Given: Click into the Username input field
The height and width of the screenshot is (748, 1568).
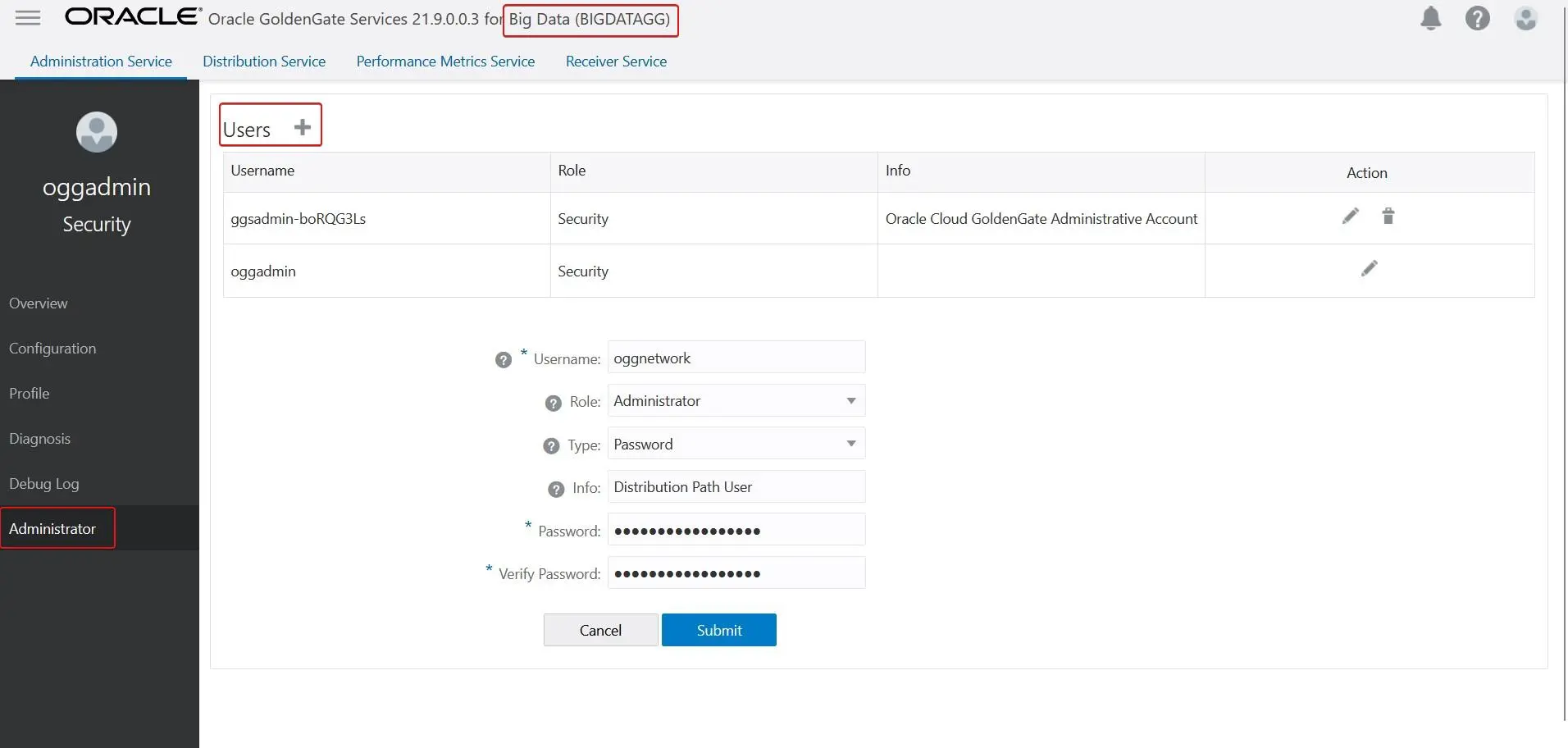Looking at the screenshot, I should [736, 358].
